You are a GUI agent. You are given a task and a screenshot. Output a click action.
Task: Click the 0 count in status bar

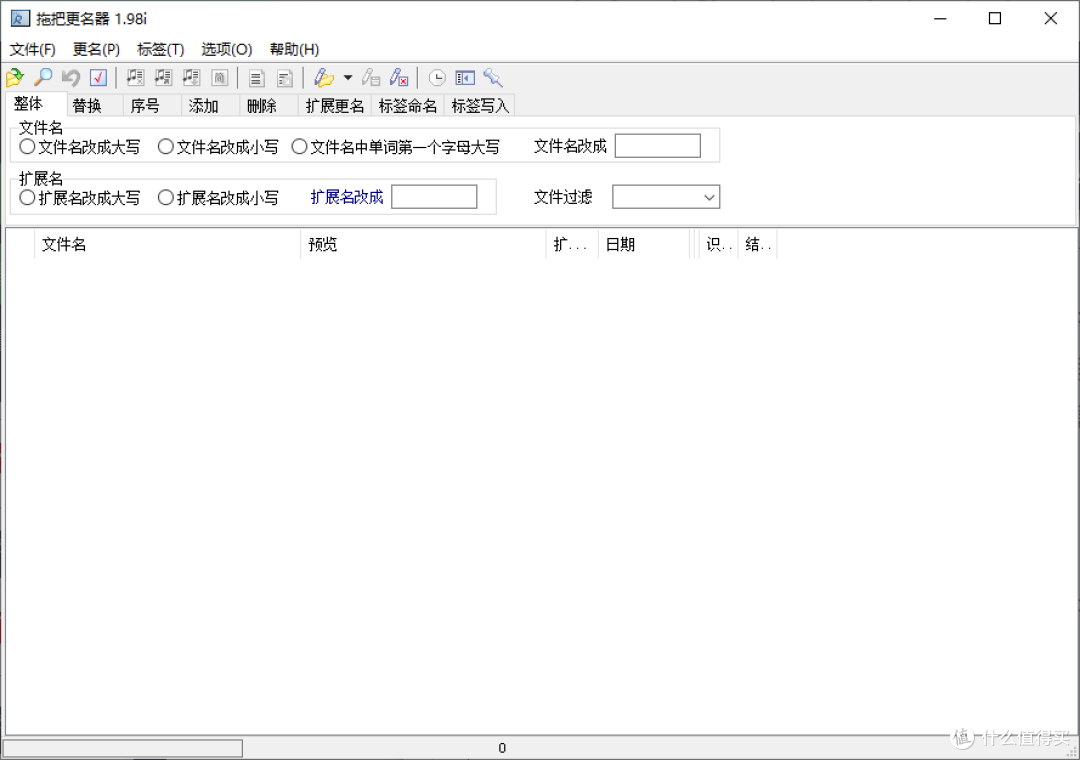[x=502, y=748]
